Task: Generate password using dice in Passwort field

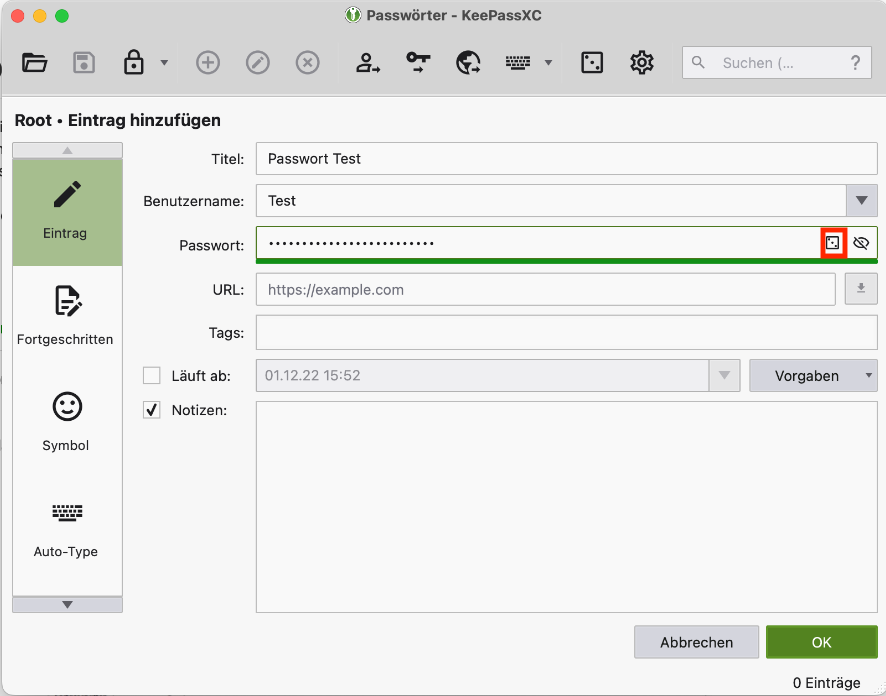Action: pos(833,244)
